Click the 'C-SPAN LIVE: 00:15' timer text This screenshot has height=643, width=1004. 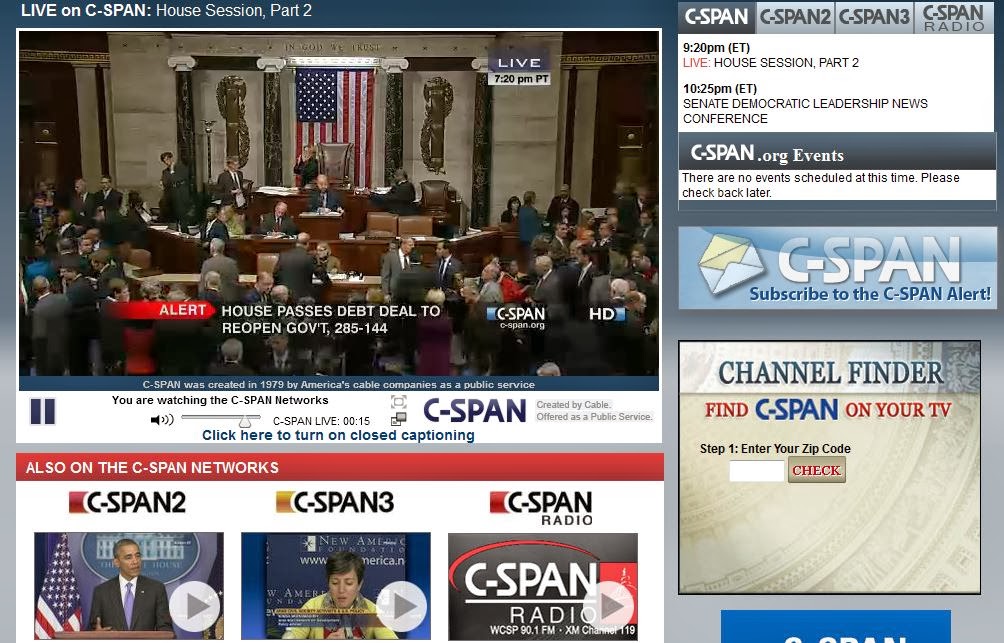click(321, 421)
